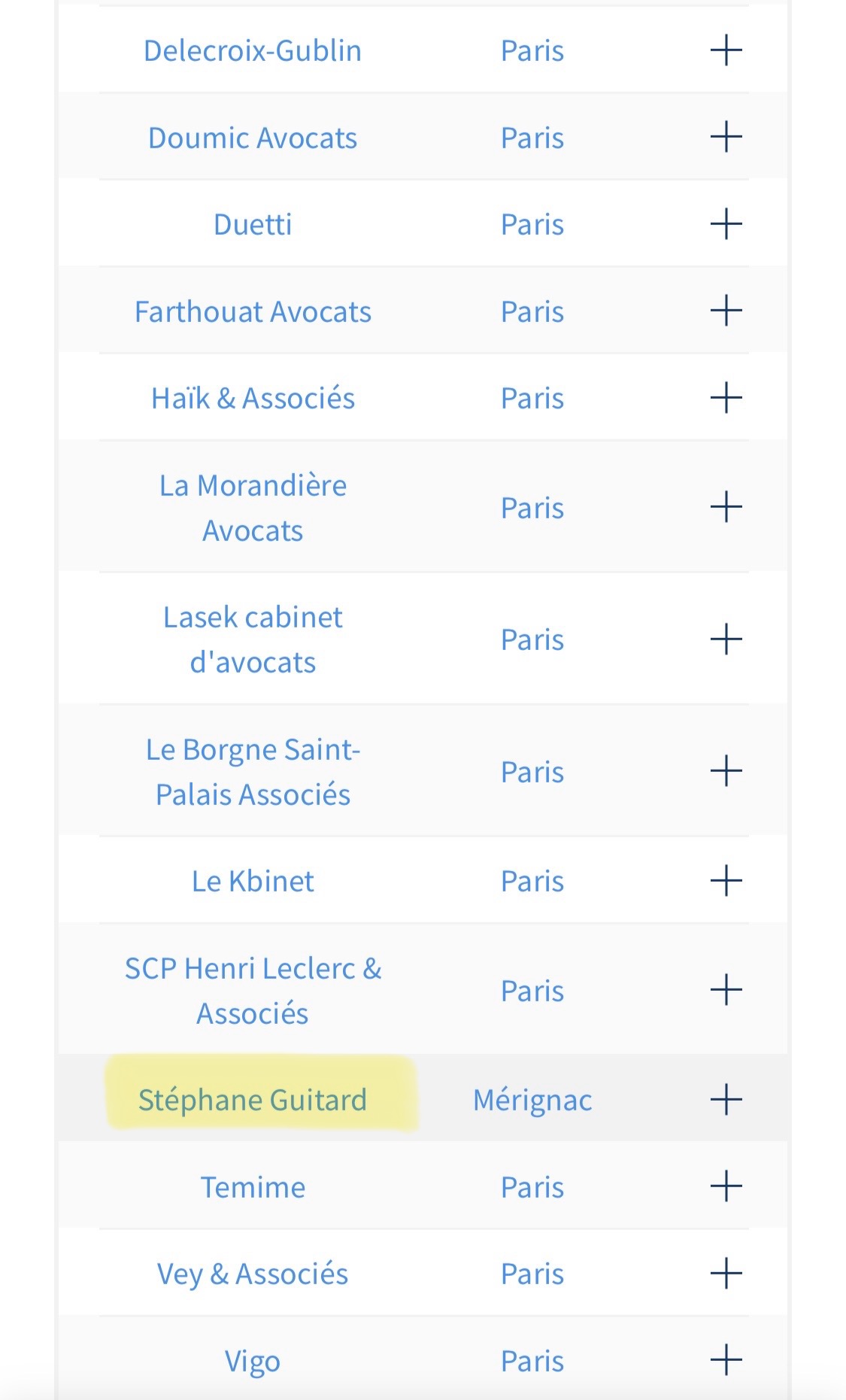This screenshot has width=846, height=1400.
Task: Select the Mérignac city label
Action: click(x=532, y=1100)
